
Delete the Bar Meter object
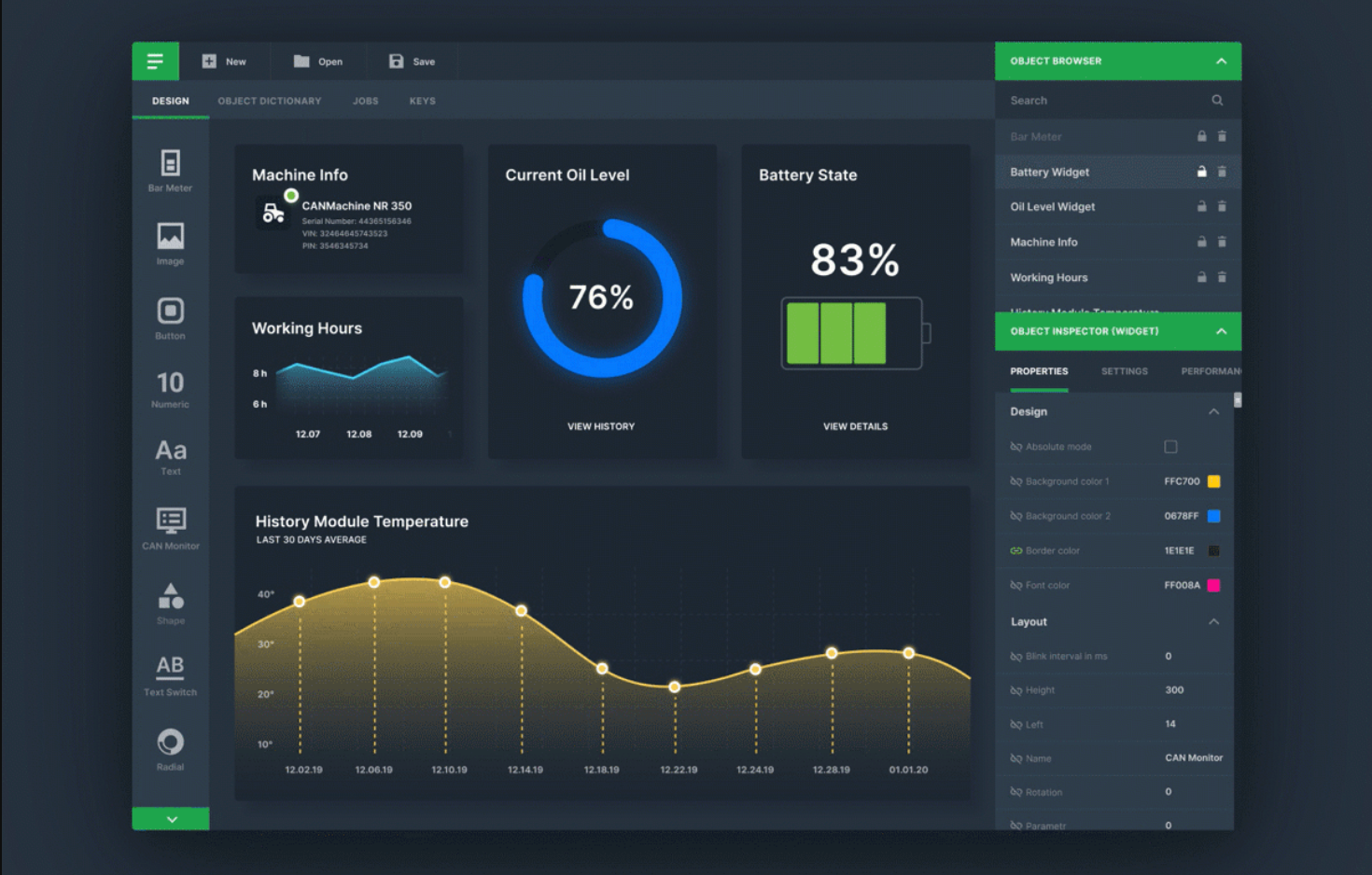[x=1222, y=136]
